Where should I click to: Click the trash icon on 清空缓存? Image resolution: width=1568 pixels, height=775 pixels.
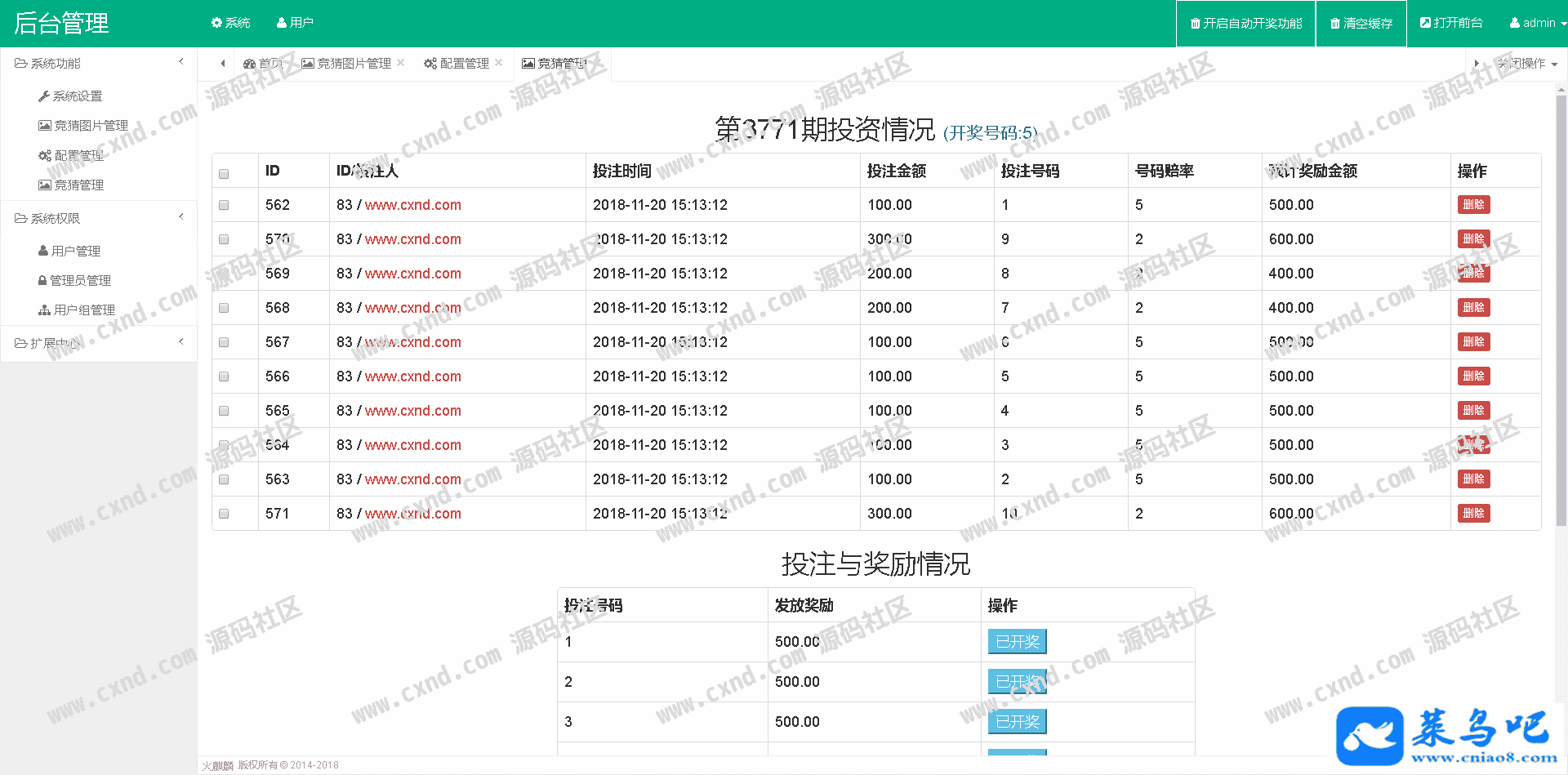tap(1335, 24)
